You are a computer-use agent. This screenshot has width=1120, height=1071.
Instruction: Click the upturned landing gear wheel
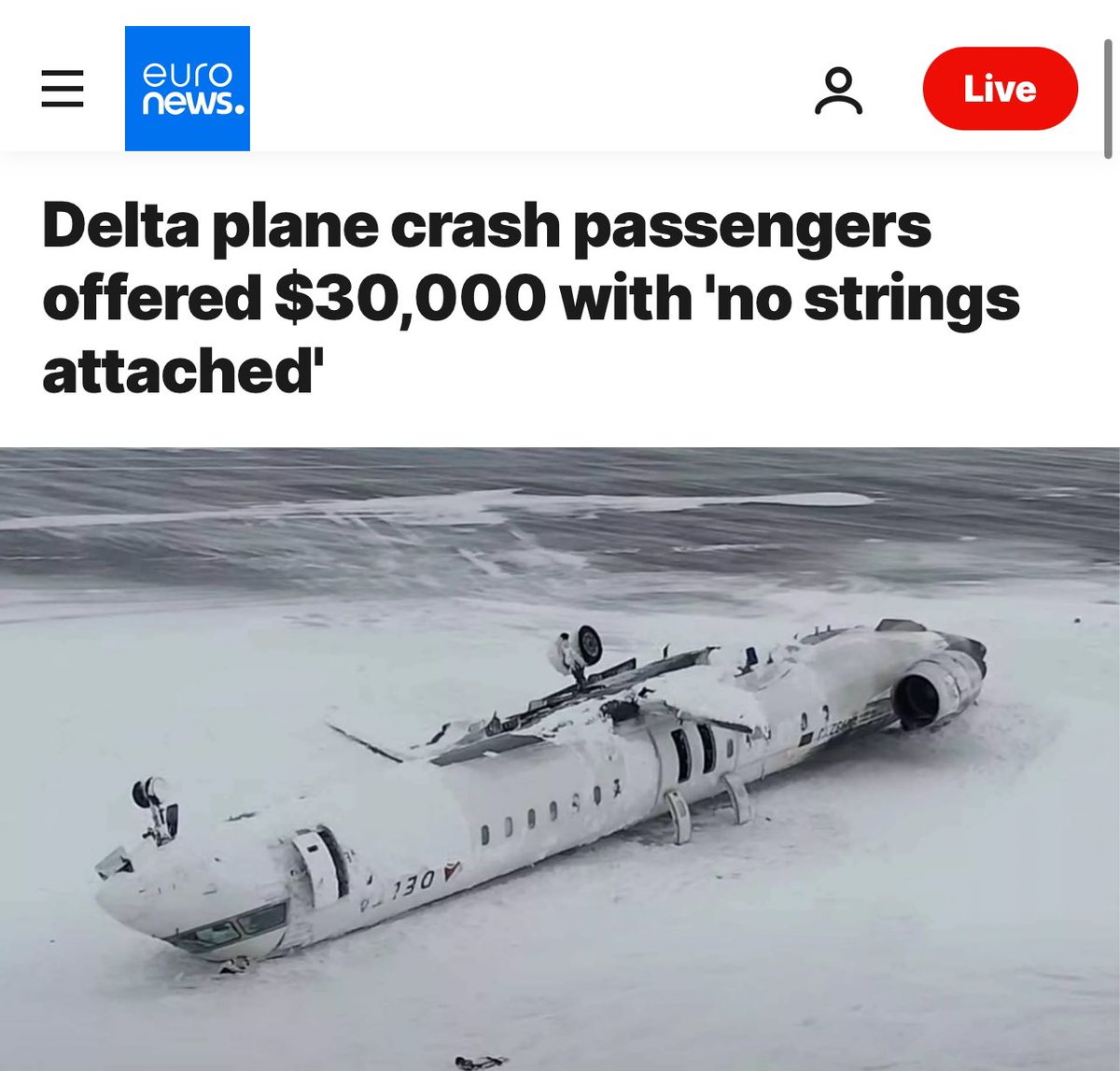587,644
